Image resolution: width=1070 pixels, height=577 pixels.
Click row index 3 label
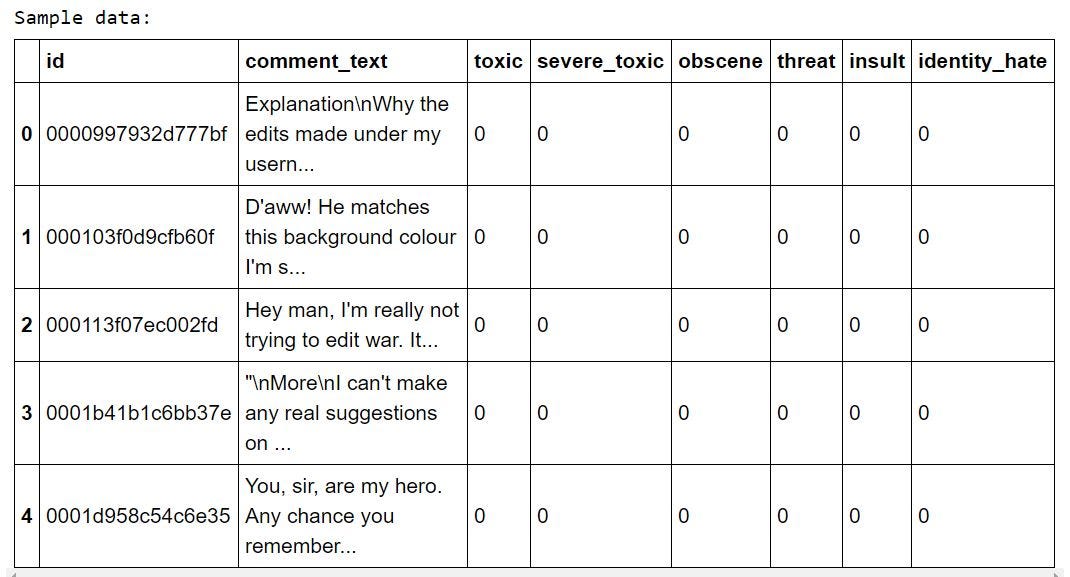click(x=27, y=413)
